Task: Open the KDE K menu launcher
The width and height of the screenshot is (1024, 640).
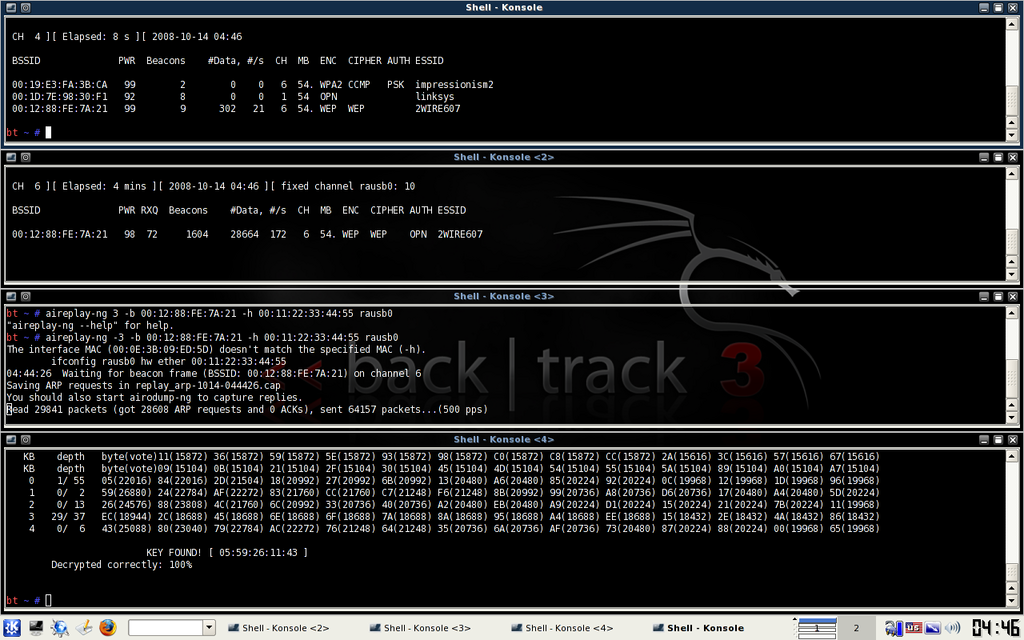Action: point(12,628)
